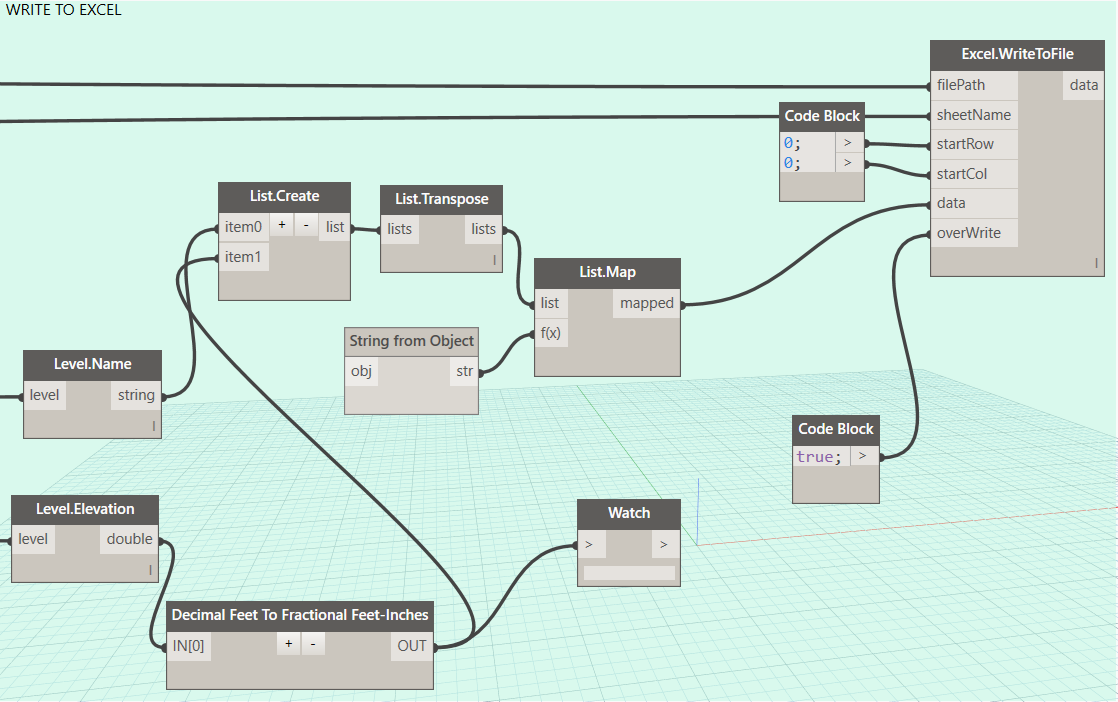Viewport: 1118px width, 702px height.
Task: Click the code line wired to startCol
Action: pyautogui.click(x=792, y=163)
